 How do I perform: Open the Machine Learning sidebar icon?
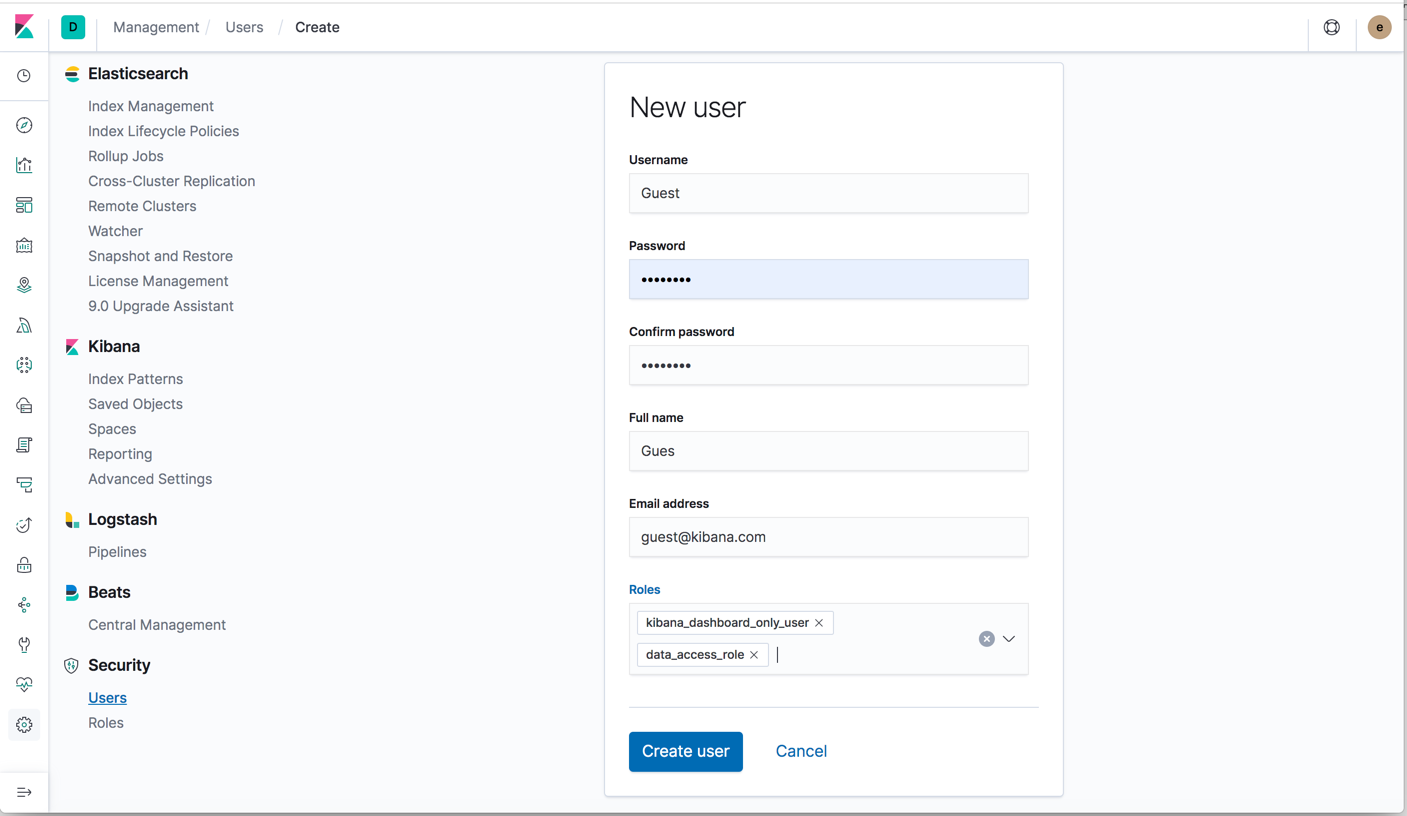coord(24,324)
